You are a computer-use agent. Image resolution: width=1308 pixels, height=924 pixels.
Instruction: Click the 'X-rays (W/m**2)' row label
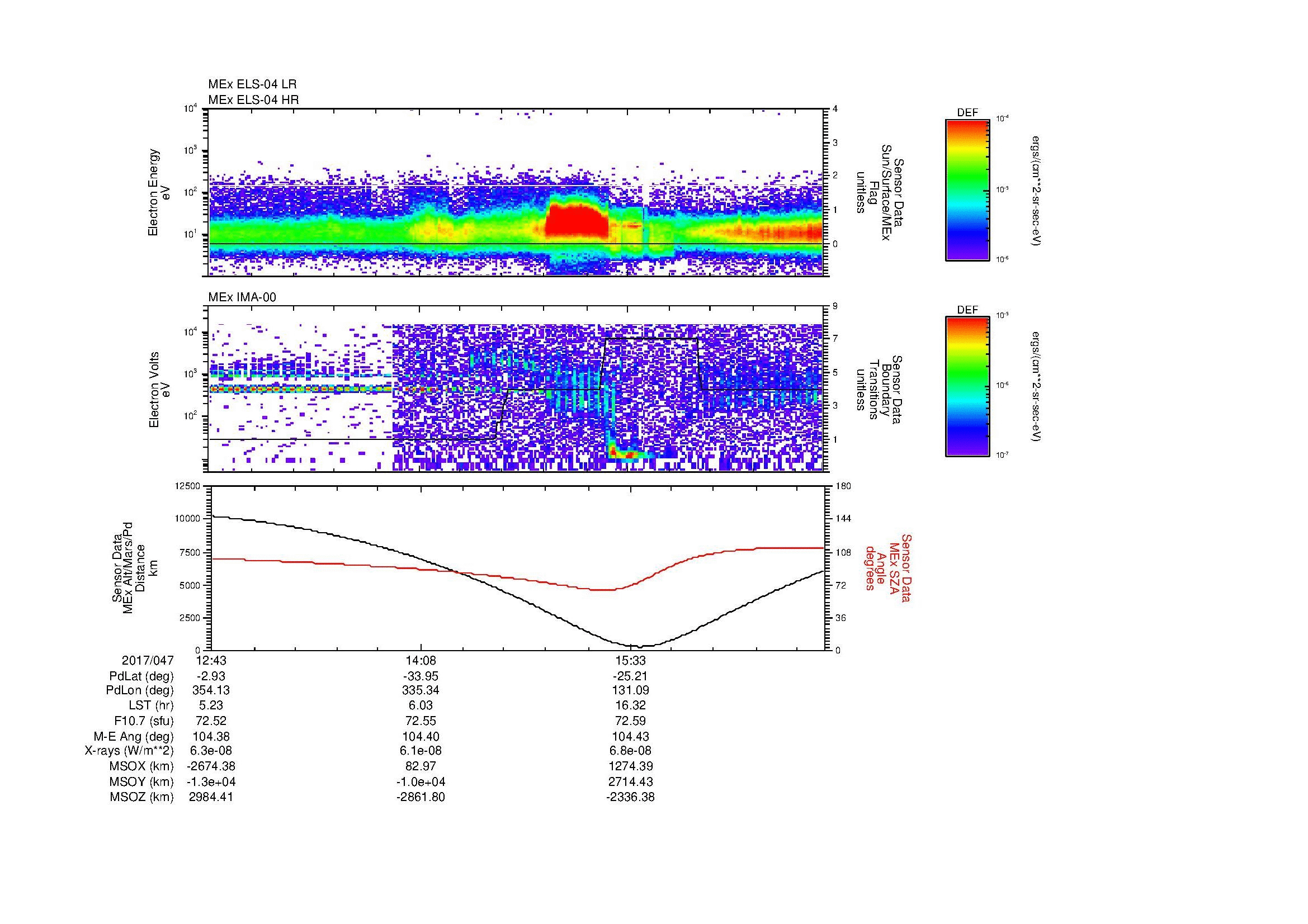pyautogui.click(x=129, y=751)
